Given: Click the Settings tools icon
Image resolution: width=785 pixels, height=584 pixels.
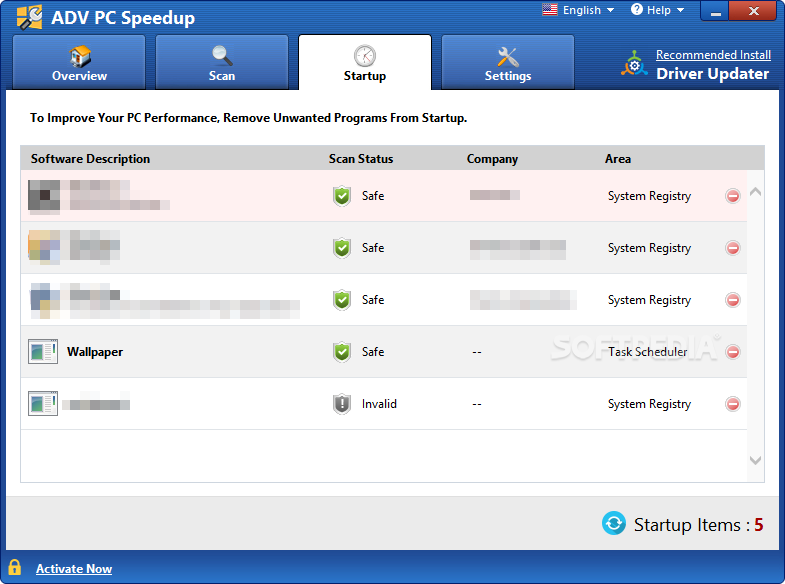Looking at the screenshot, I should point(508,57).
